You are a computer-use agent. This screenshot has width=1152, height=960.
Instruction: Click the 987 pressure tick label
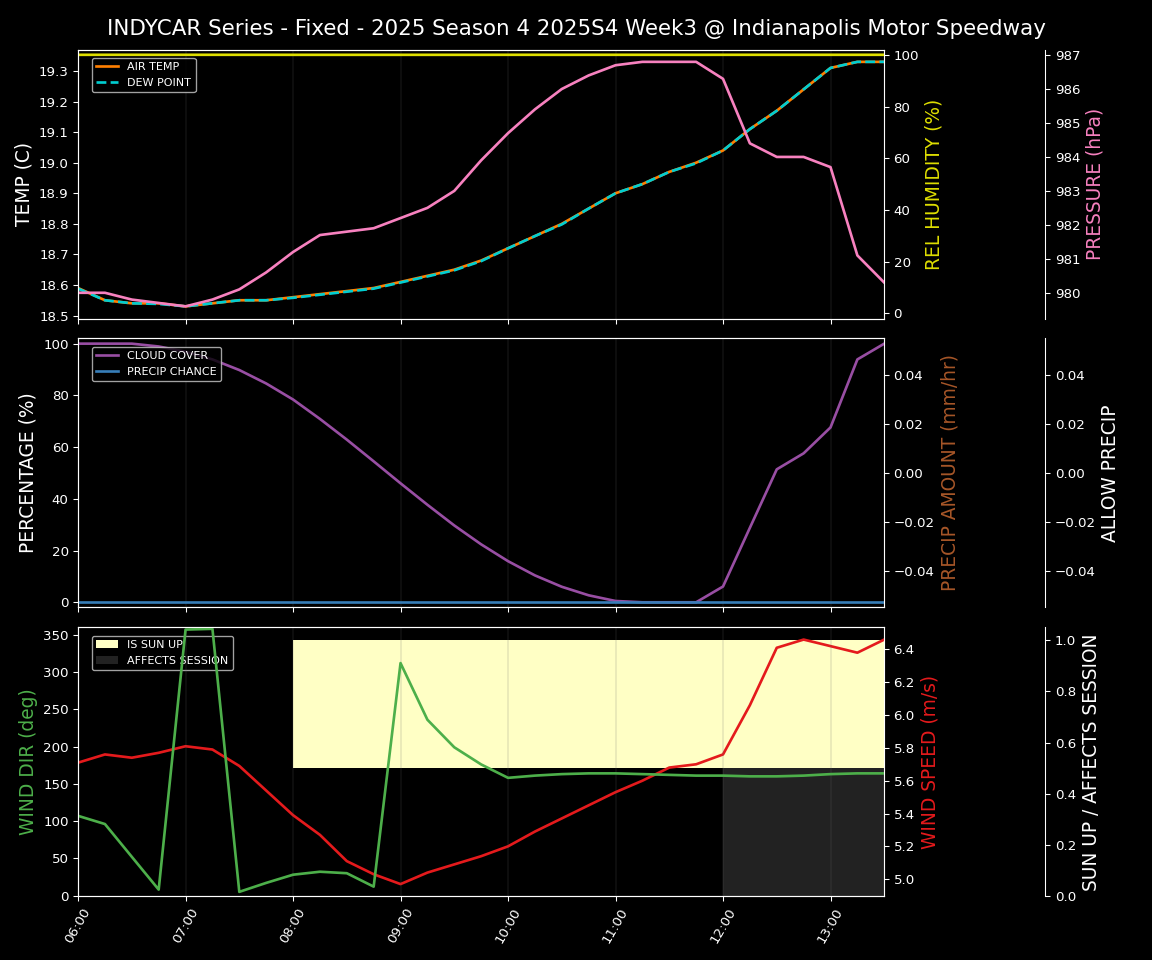click(x=1068, y=56)
